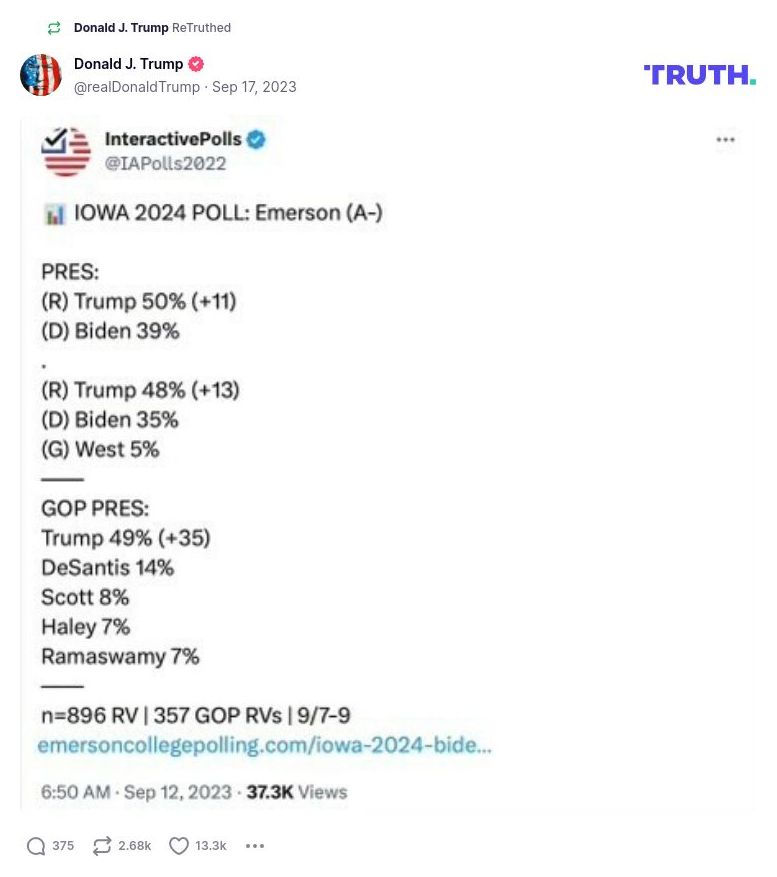Like the post using the heart icon

pos(178,845)
